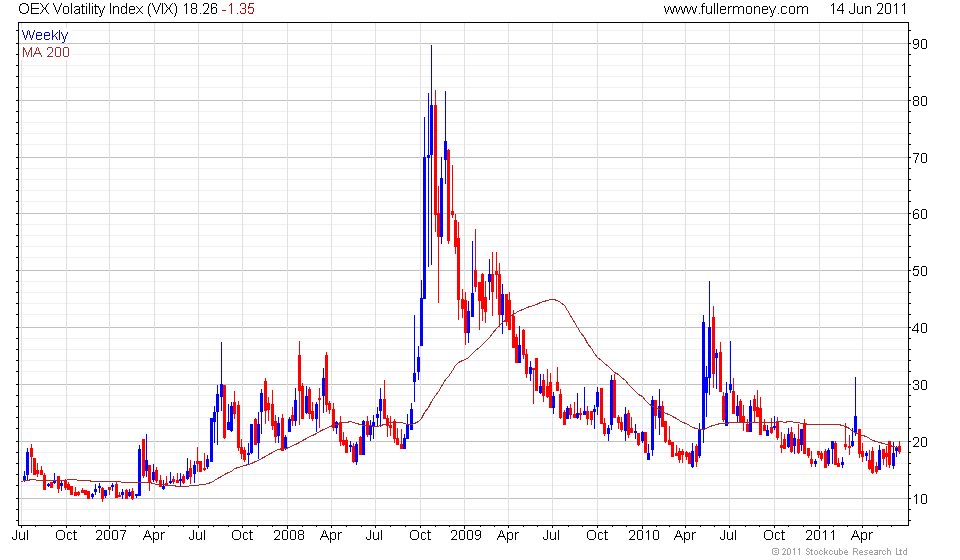Click the 90 value on price axis
960x560 pixels.
[920, 44]
